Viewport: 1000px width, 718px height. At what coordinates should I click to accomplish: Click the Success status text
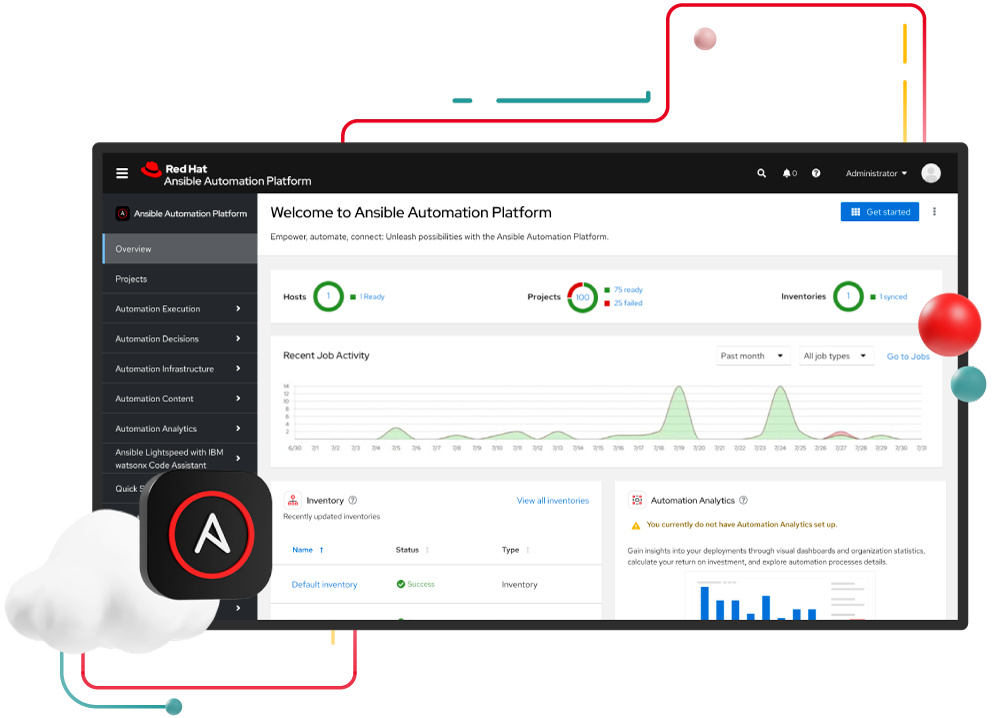click(x=421, y=584)
